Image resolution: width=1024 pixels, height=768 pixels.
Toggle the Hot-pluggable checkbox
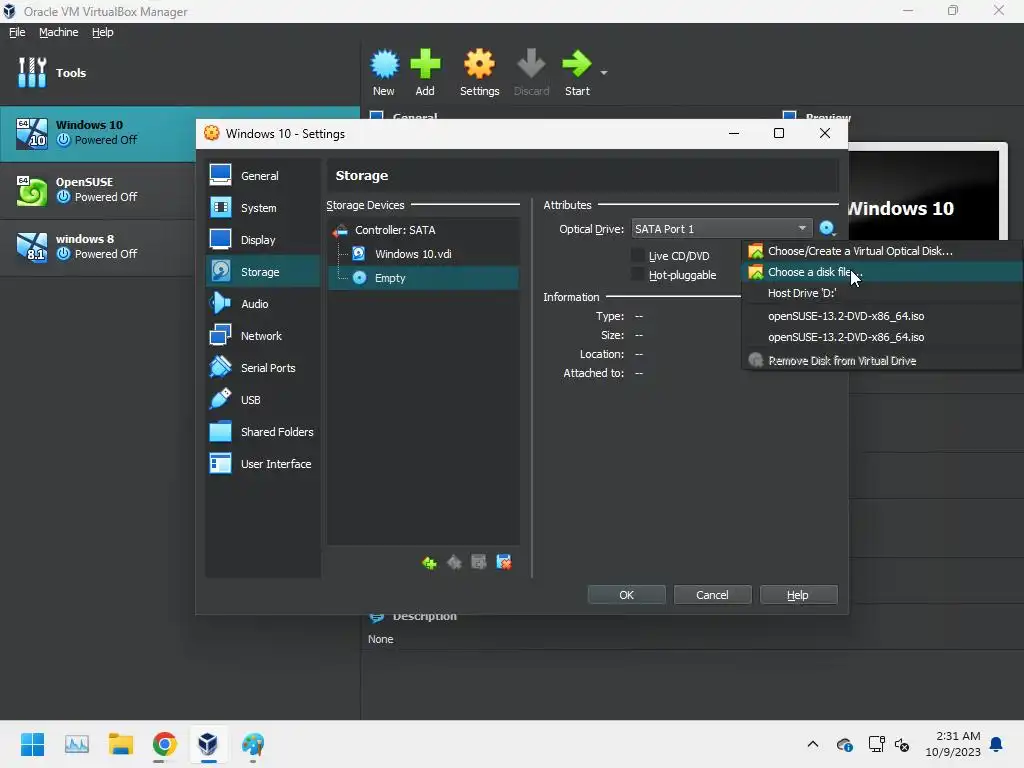tap(637, 275)
